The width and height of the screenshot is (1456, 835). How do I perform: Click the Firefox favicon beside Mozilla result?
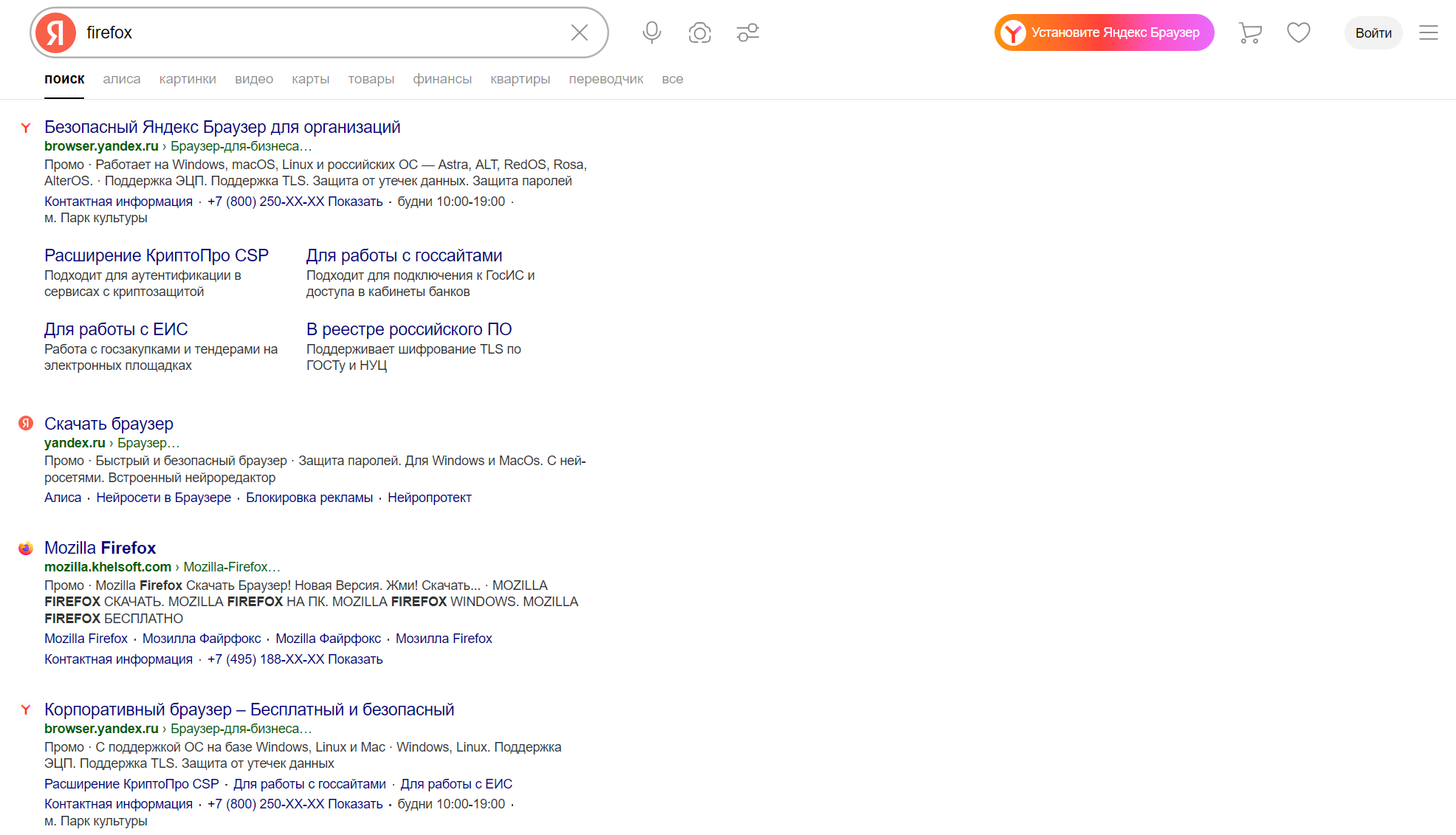[26, 548]
